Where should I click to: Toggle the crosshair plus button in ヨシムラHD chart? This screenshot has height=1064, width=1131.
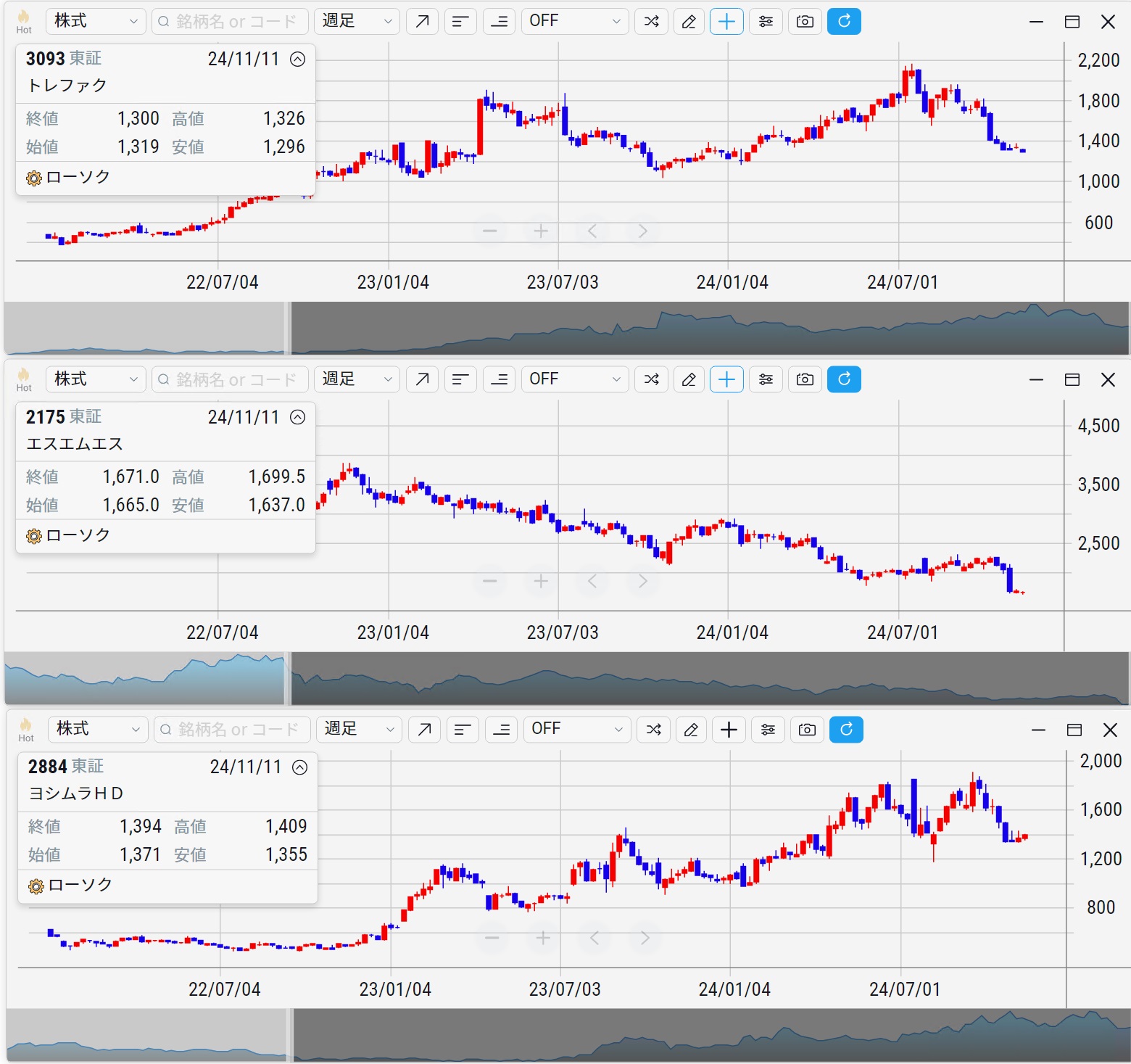[729, 729]
